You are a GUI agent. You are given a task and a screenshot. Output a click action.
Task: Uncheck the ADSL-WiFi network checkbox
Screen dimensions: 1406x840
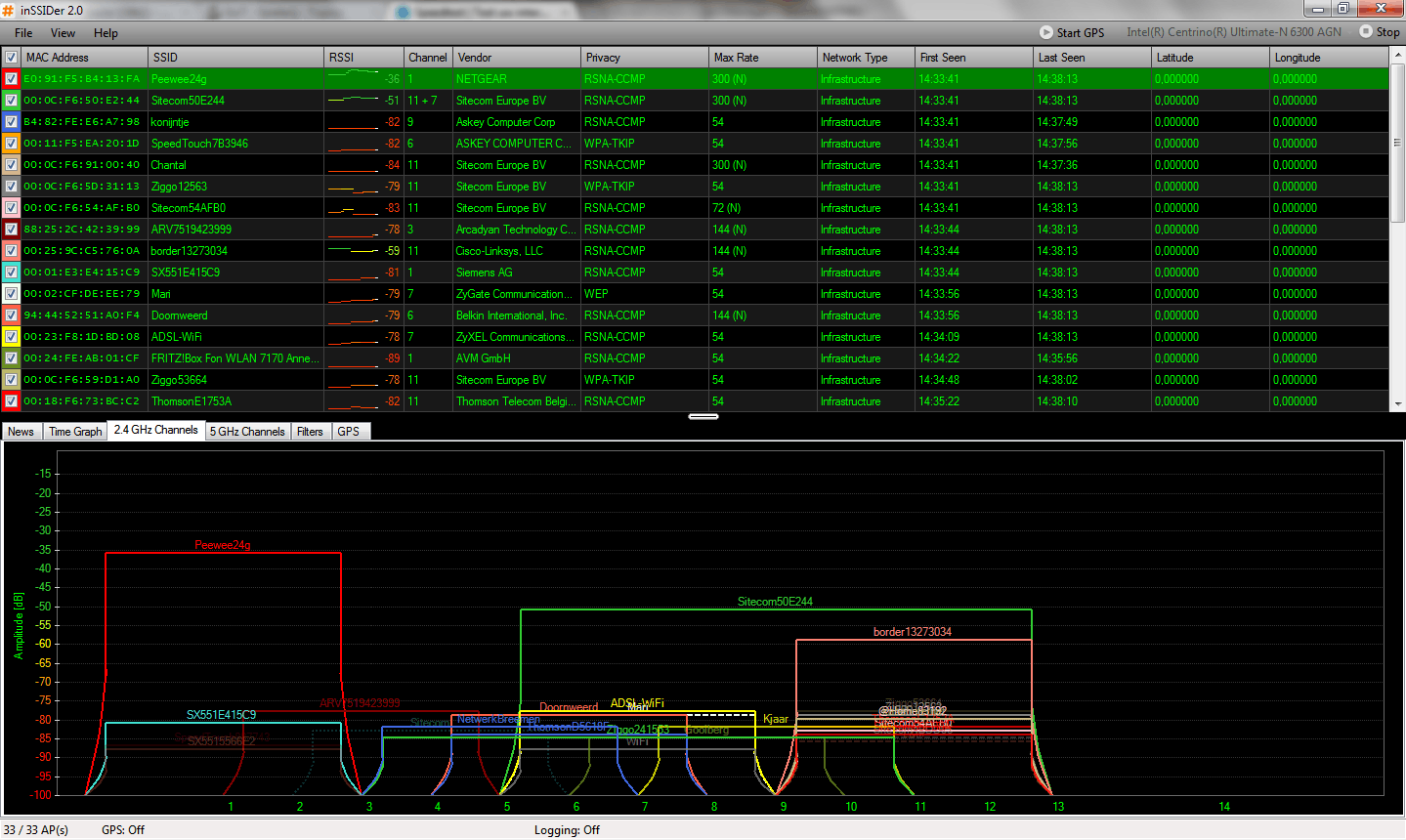click(x=11, y=337)
